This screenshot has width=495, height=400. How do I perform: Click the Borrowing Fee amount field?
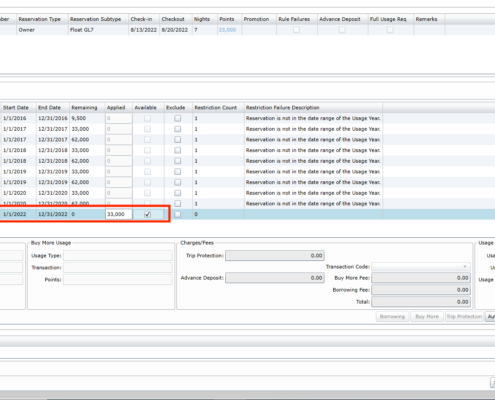[x=421, y=290]
